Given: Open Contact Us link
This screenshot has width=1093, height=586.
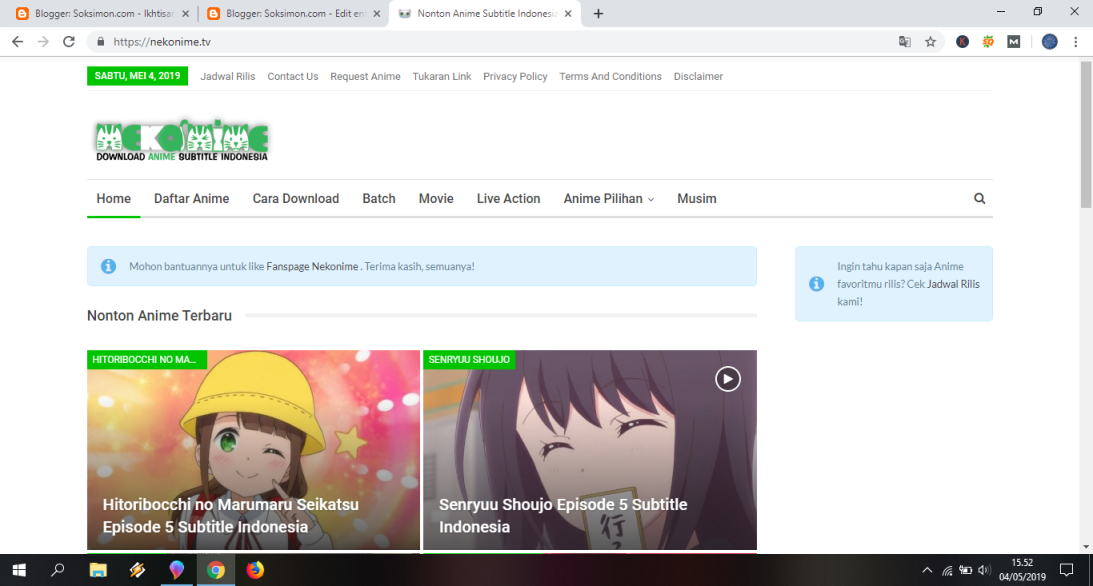Looking at the screenshot, I should (x=293, y=77).
